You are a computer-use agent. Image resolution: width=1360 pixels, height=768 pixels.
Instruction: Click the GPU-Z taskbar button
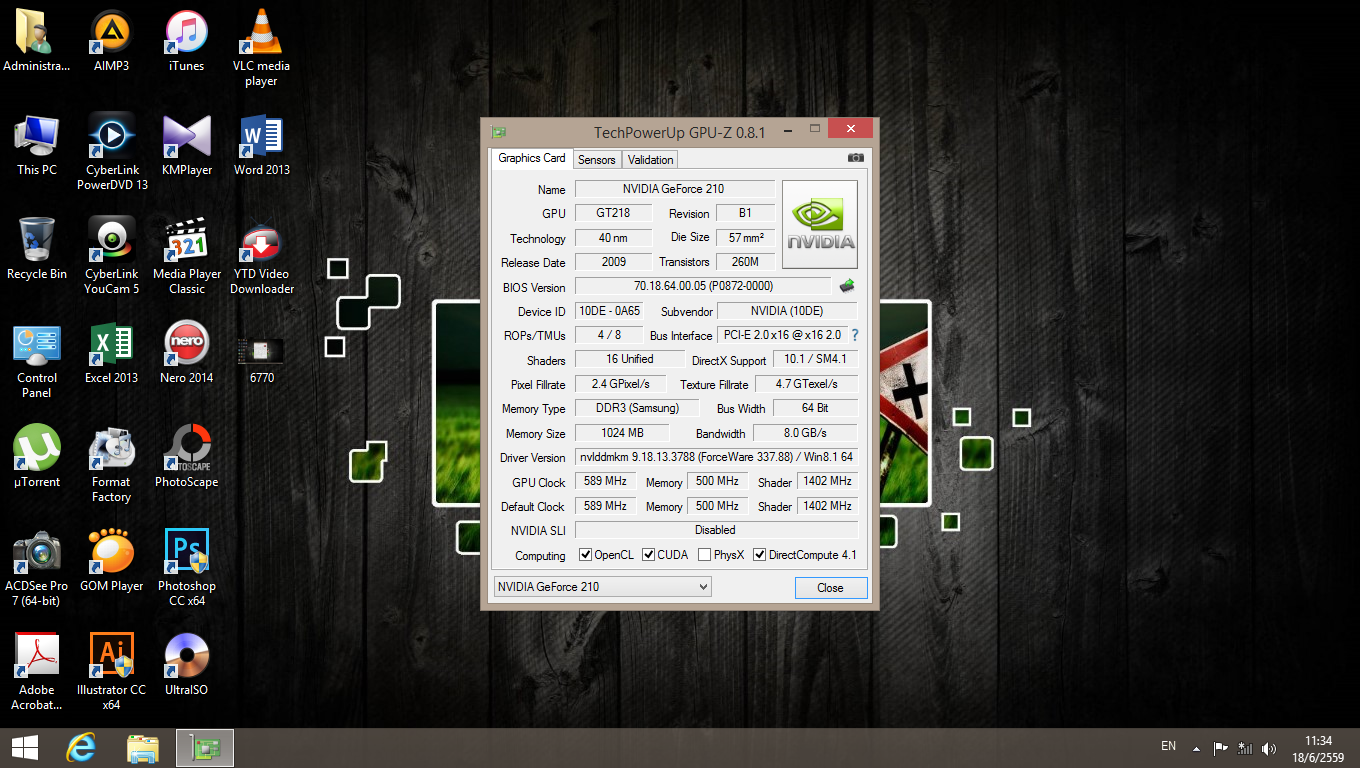click(205, 748)
